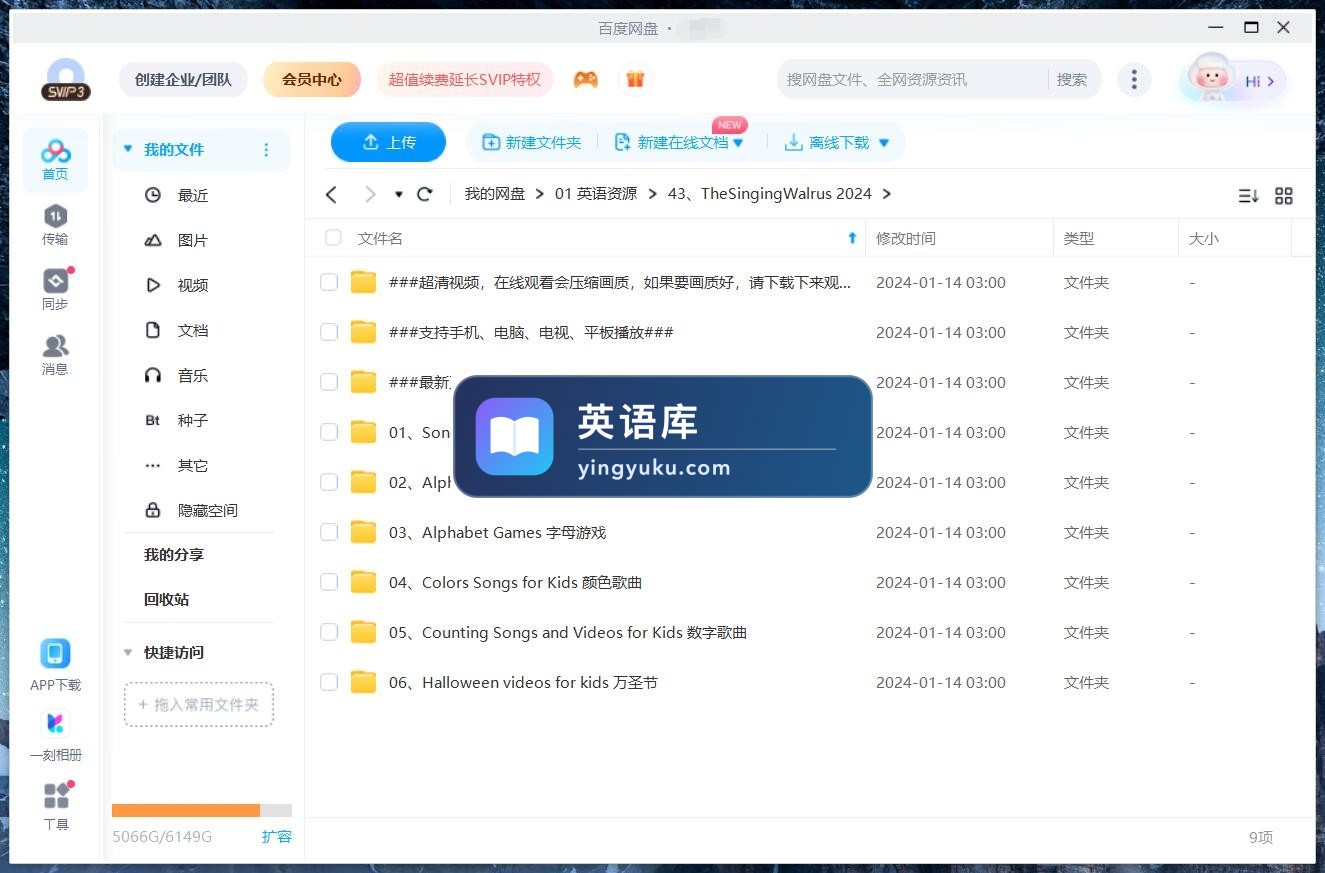Check the box for 03、Alphabet Games folder
The width and height of the screenshot is (1325, 873).
point(329,532)
